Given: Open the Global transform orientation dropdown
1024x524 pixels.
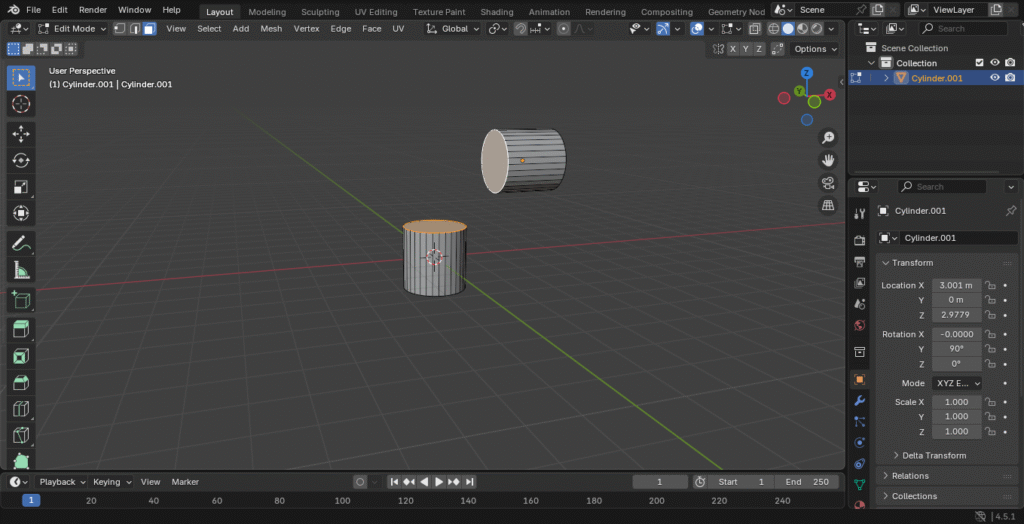Looking at the screenshot, I should [x=454, y=29].
